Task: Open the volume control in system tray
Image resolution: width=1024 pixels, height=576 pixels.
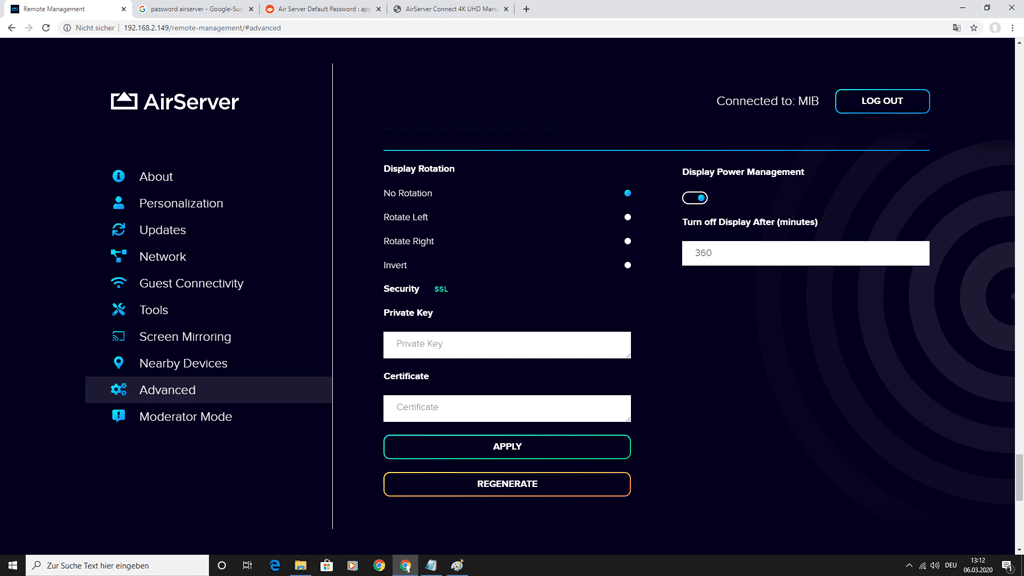Action: (935, 565)
